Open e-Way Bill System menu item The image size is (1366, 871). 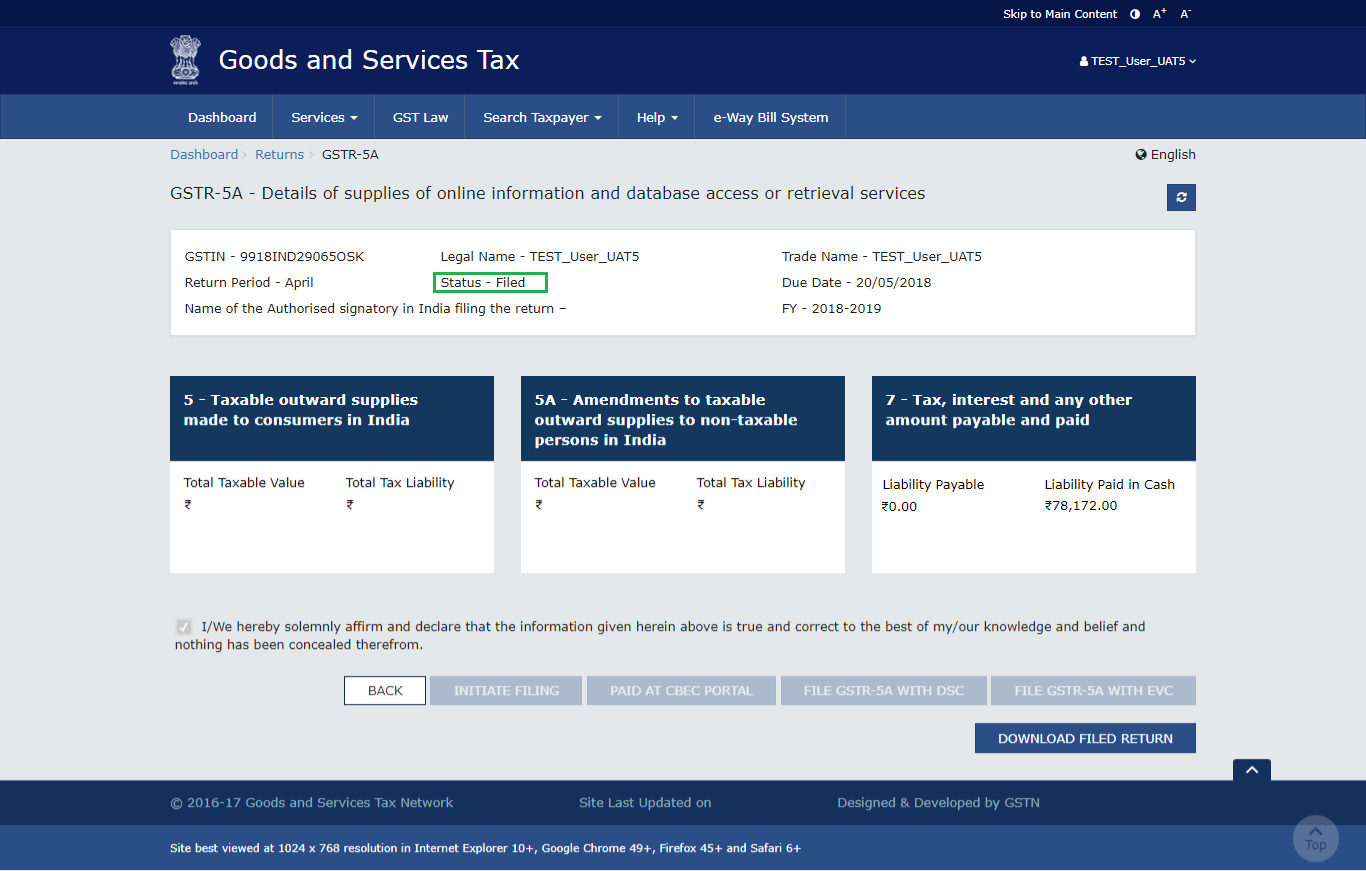[770, 118]
